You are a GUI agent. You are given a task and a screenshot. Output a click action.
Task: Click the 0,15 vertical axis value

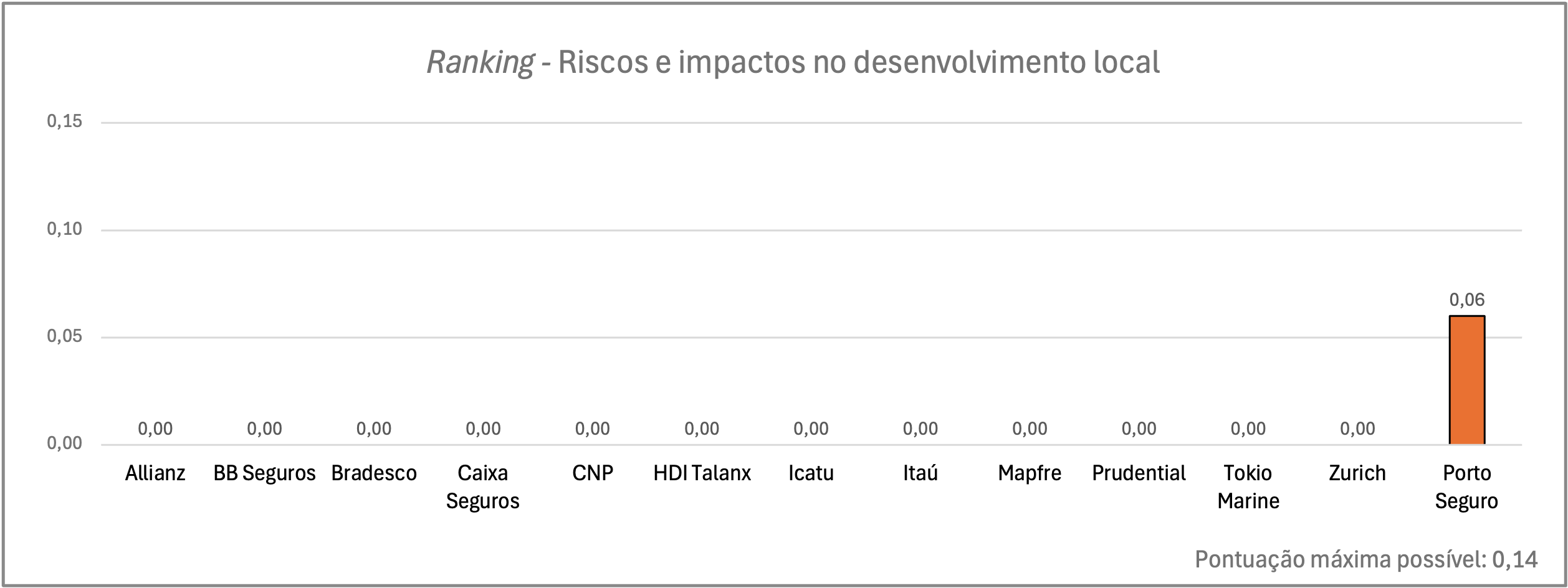click(65, 121)
